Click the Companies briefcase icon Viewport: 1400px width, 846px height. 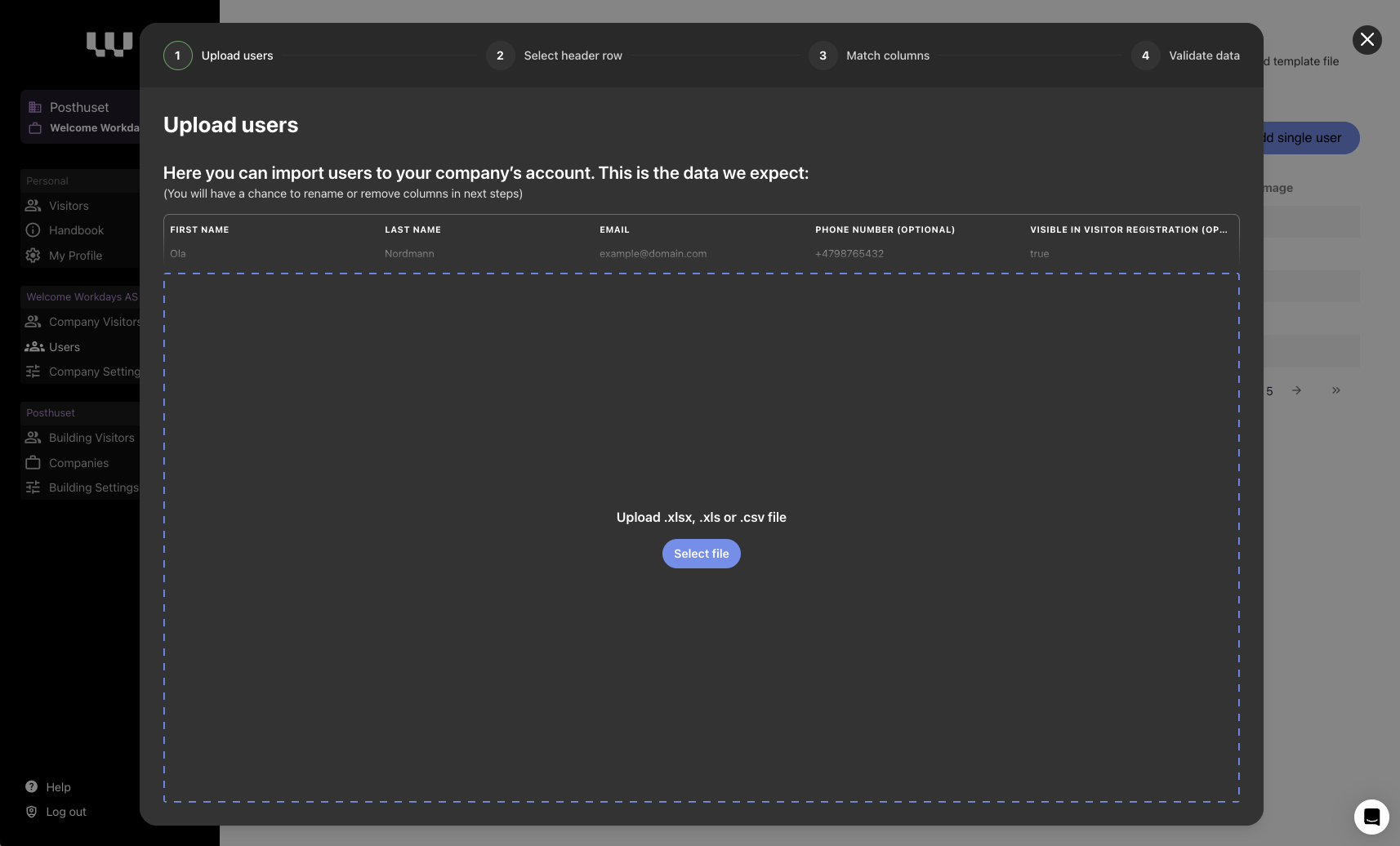(33, 463)
